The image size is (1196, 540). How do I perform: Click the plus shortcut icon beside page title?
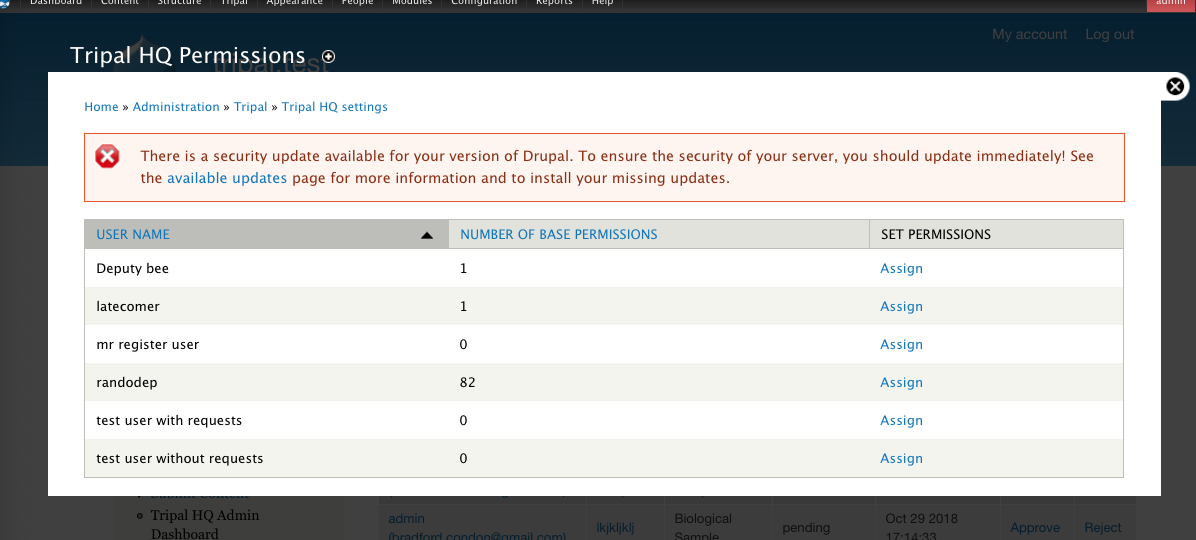(x=329, y=56)
